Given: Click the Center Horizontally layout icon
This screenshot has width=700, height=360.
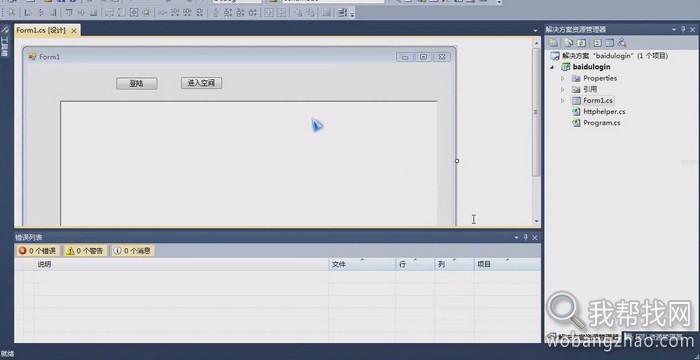Looking at the screenshot, I should [x=268, y=13].
